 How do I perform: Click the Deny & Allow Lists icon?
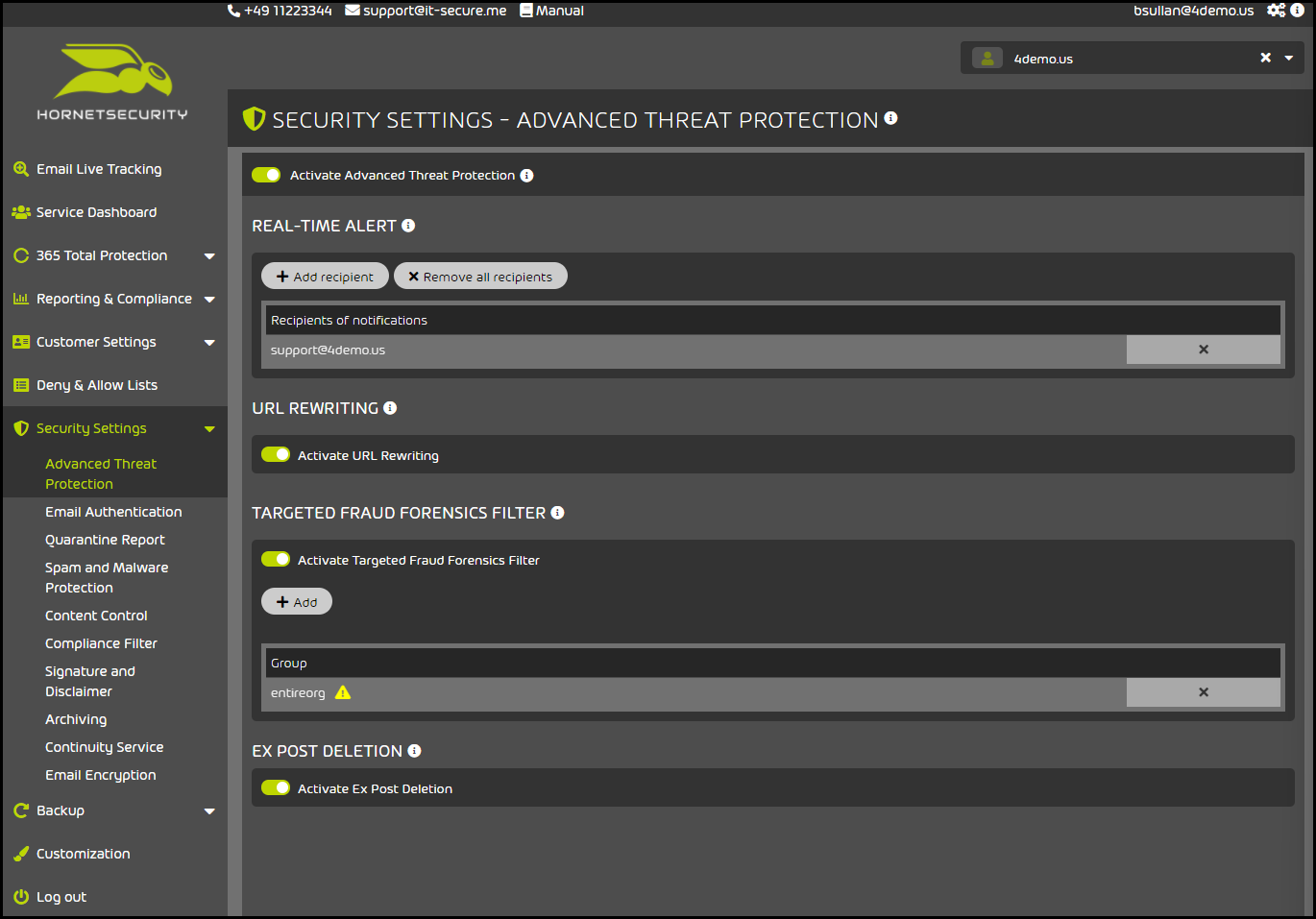[21, 385]
